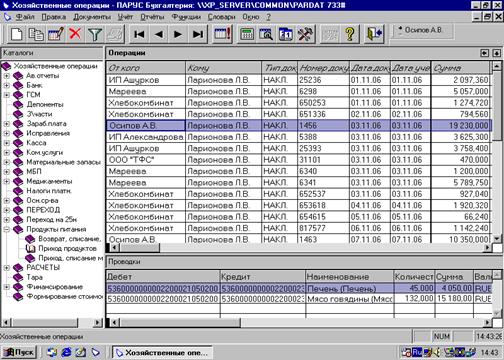This screenshot has width=504, height=360.
Task: Select the Депоненты catalog
Action: [x=45, y=104]
